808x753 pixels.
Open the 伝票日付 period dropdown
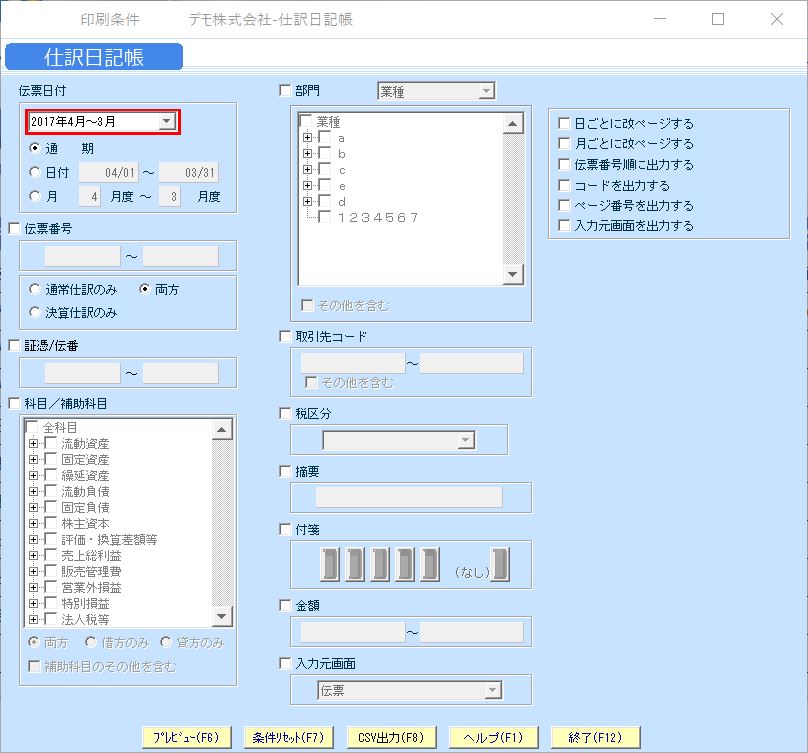tap(165, 120)
